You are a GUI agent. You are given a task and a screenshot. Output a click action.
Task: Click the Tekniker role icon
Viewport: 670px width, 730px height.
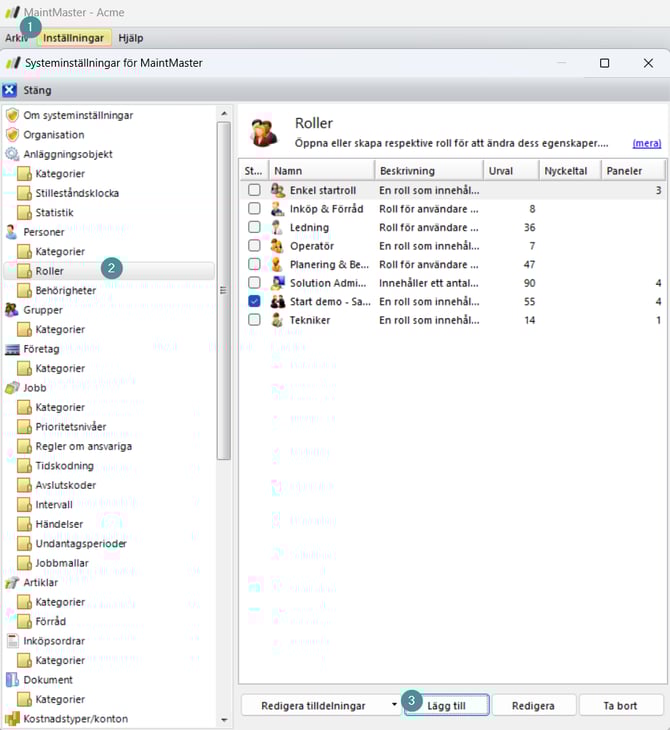click(277, 320)
